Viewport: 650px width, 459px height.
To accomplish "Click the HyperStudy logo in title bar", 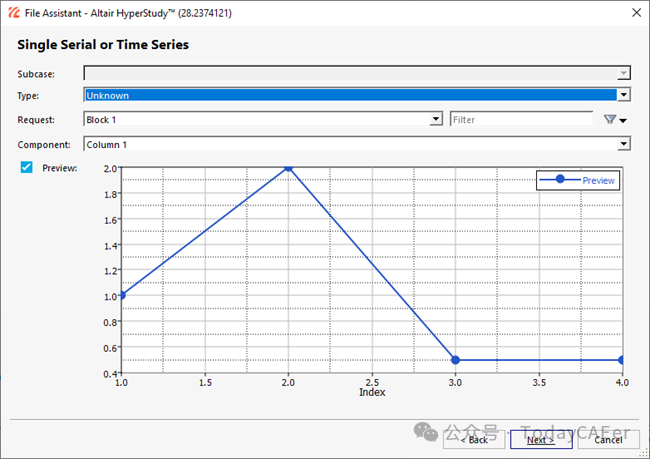I will coord(11,12).
